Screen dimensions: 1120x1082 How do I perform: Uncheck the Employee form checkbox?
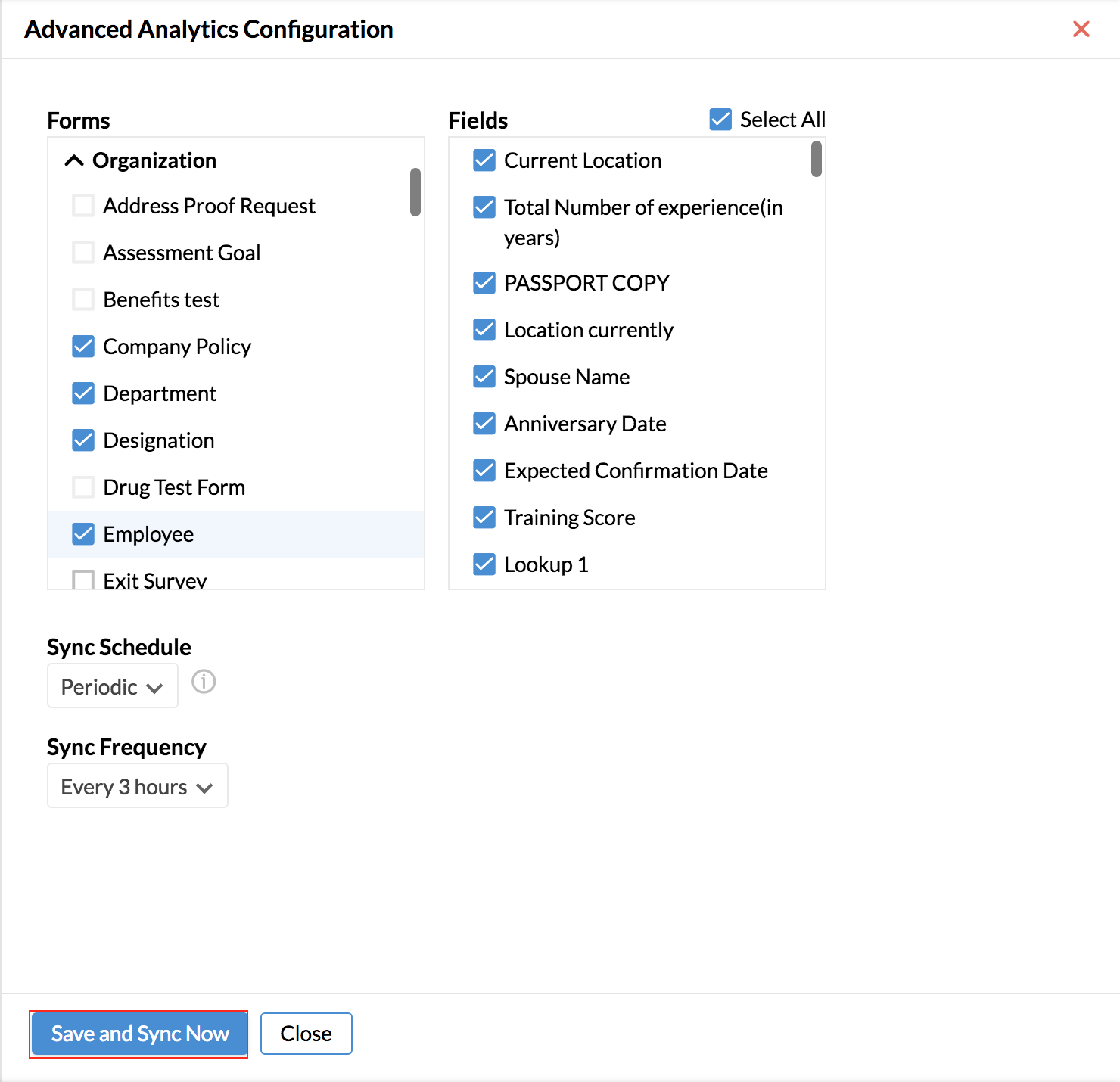[83, 534]
